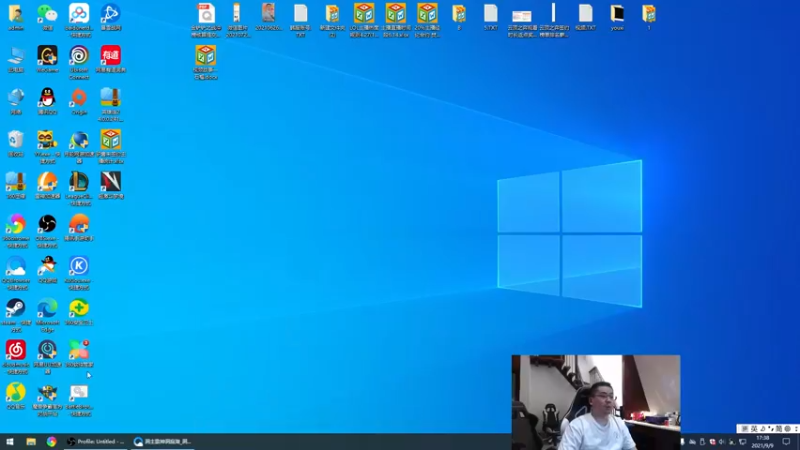
Task: Select the PDF file at top of desktop
Action: [206, 20]
